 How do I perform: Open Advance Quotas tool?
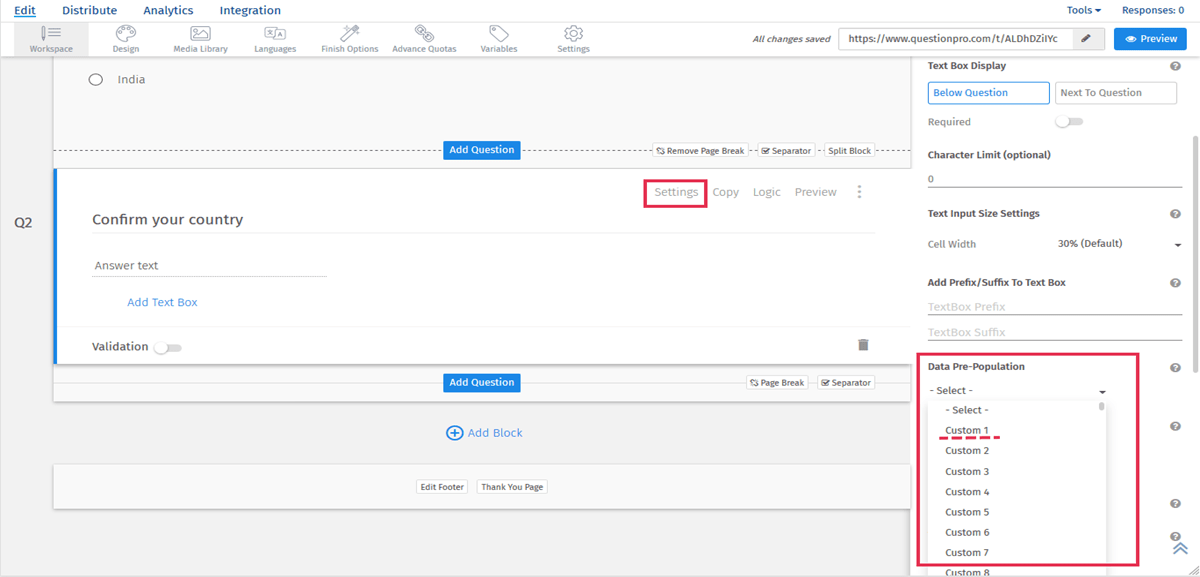[424, 38]
